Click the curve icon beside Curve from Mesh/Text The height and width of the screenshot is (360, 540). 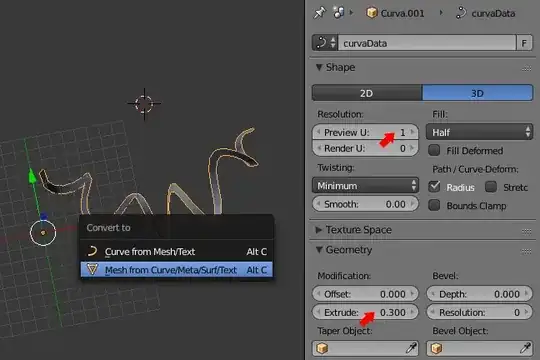click(92, 251)
